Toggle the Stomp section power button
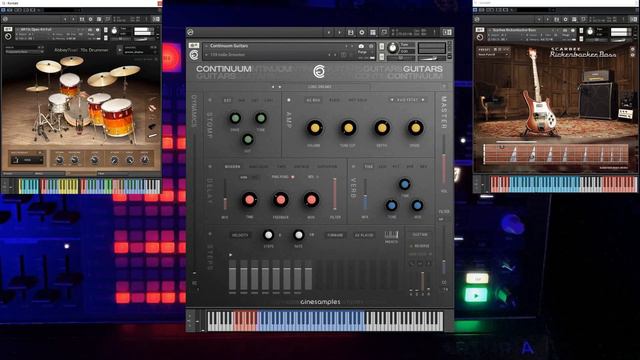This screenshot has height=360, width=640. [x=210, y=100]
